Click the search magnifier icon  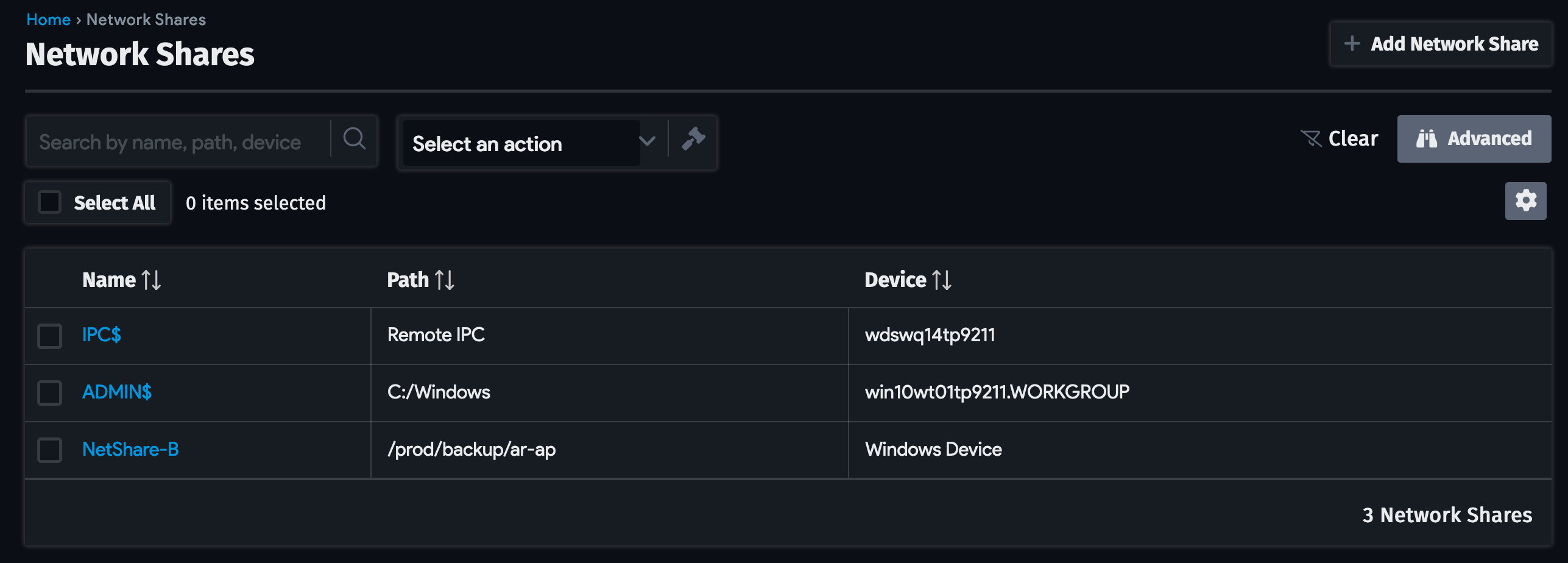pyautogui.click(x=354, y=140)
